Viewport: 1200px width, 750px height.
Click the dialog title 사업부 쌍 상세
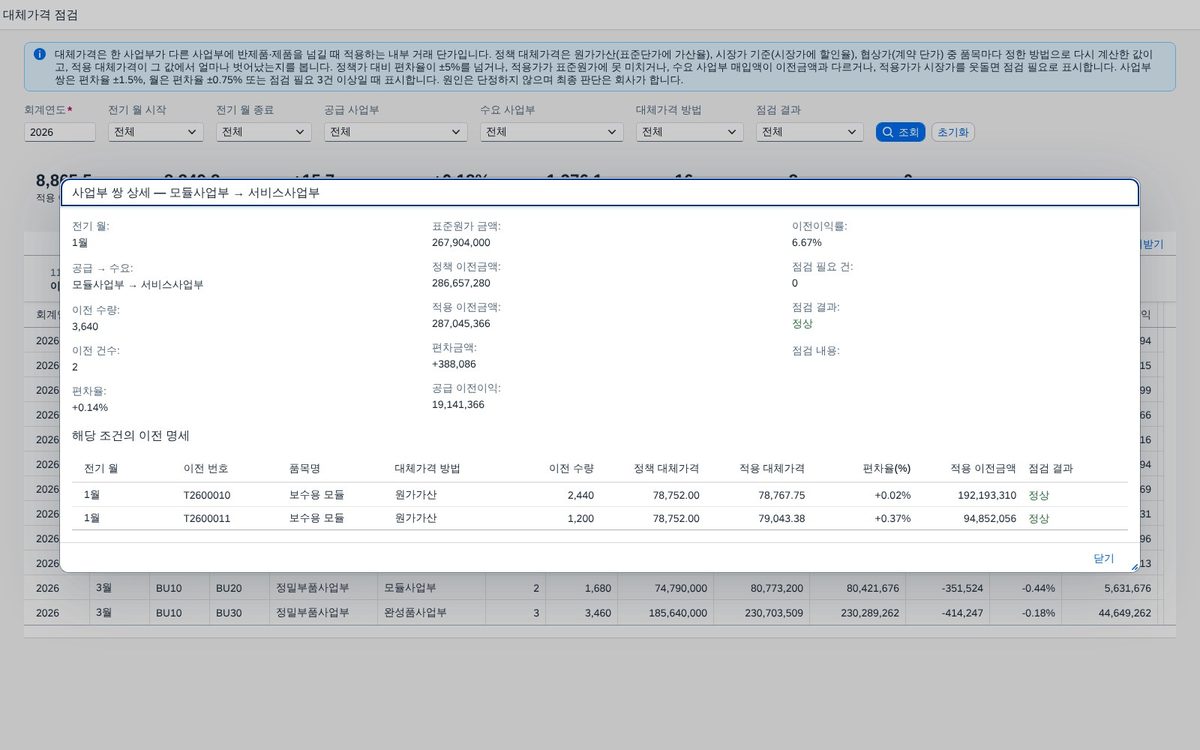tap(196, 193)
